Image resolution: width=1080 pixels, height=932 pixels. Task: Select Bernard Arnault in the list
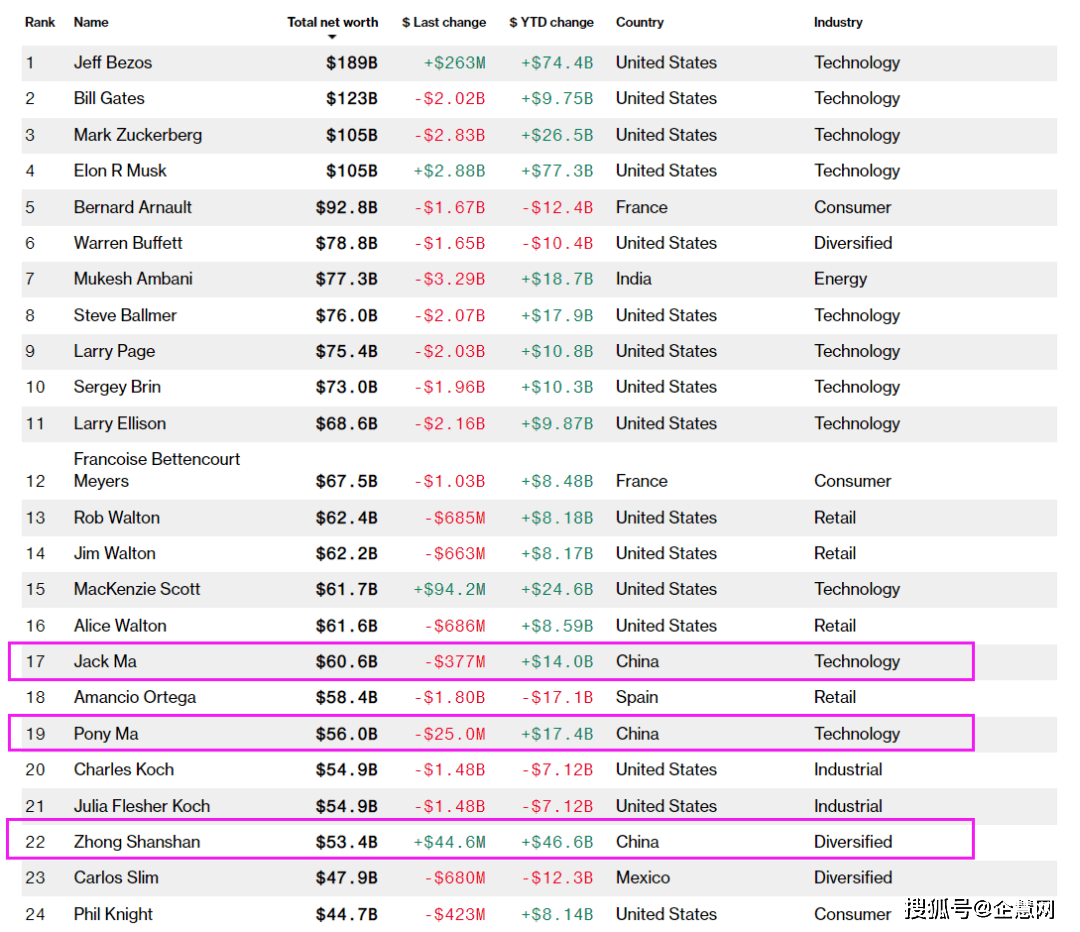click(133, 207)
